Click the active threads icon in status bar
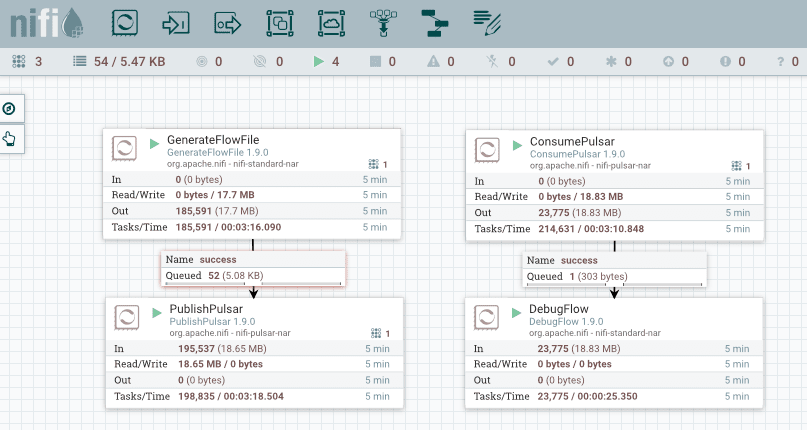This screenshot has width=807, height=430. click(19, 62)
